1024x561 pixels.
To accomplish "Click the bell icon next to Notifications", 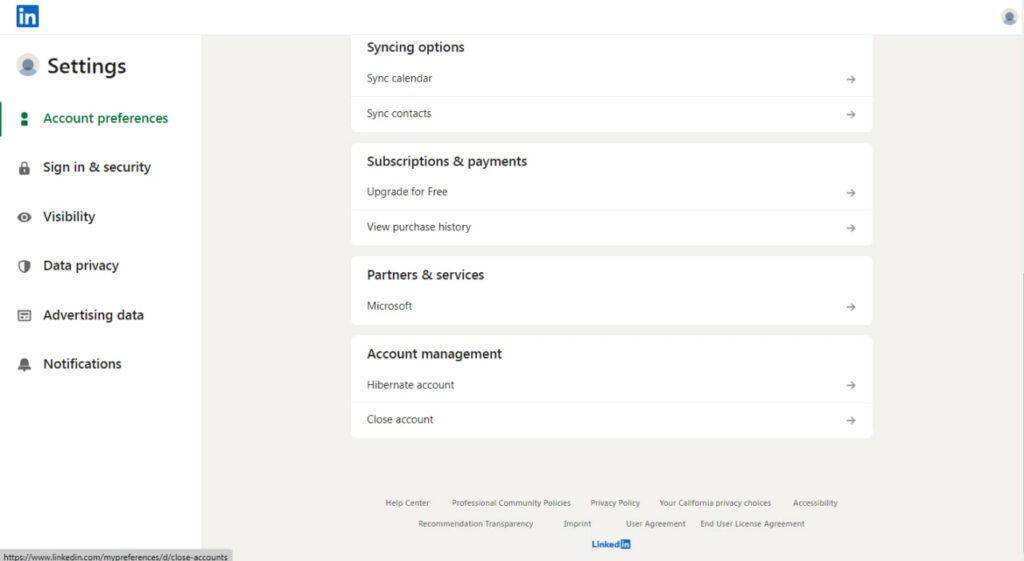I will (x=25, y=365).
